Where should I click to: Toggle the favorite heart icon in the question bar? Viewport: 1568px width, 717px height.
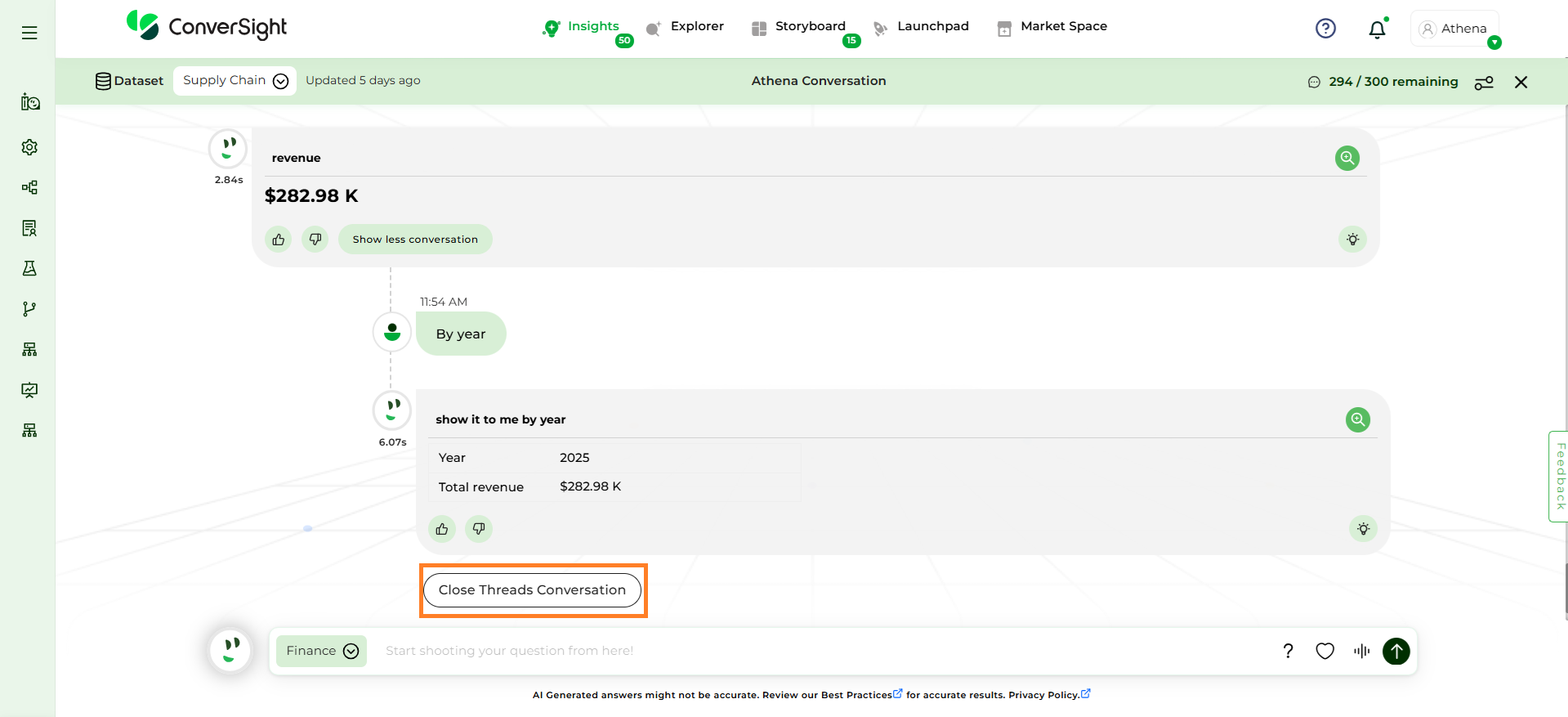(x=1325, y=651)
